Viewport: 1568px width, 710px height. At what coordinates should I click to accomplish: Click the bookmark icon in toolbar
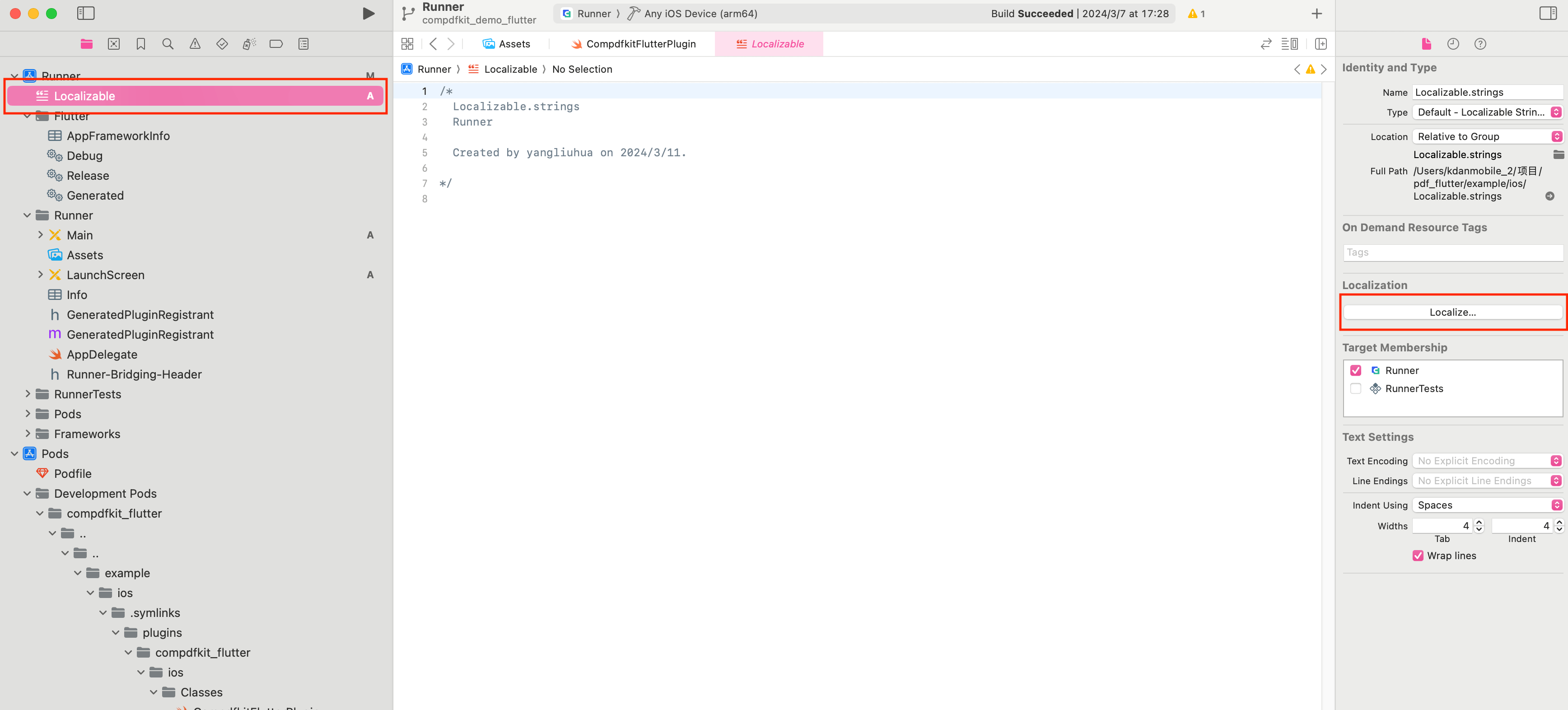[140, 44]
